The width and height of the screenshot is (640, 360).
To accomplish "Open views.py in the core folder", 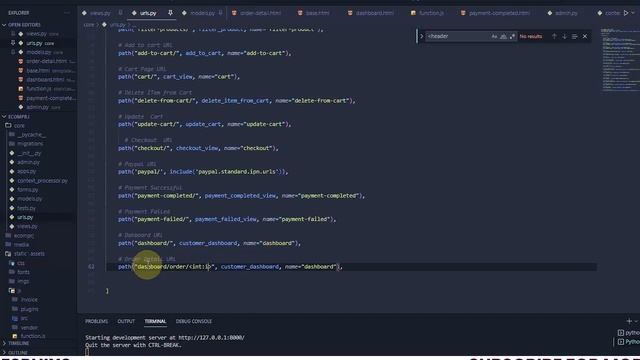I will [27, 226].
